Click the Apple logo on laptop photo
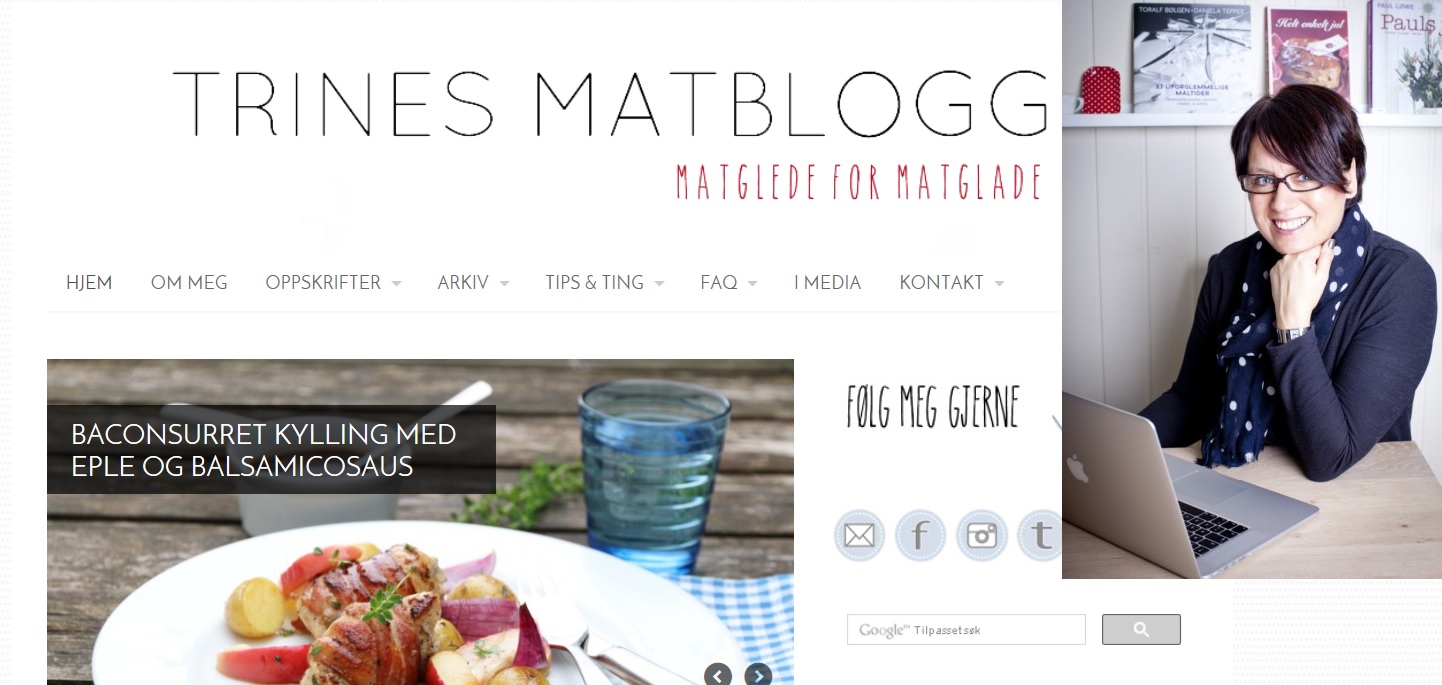1442x685 pixels. point(1076,467)
